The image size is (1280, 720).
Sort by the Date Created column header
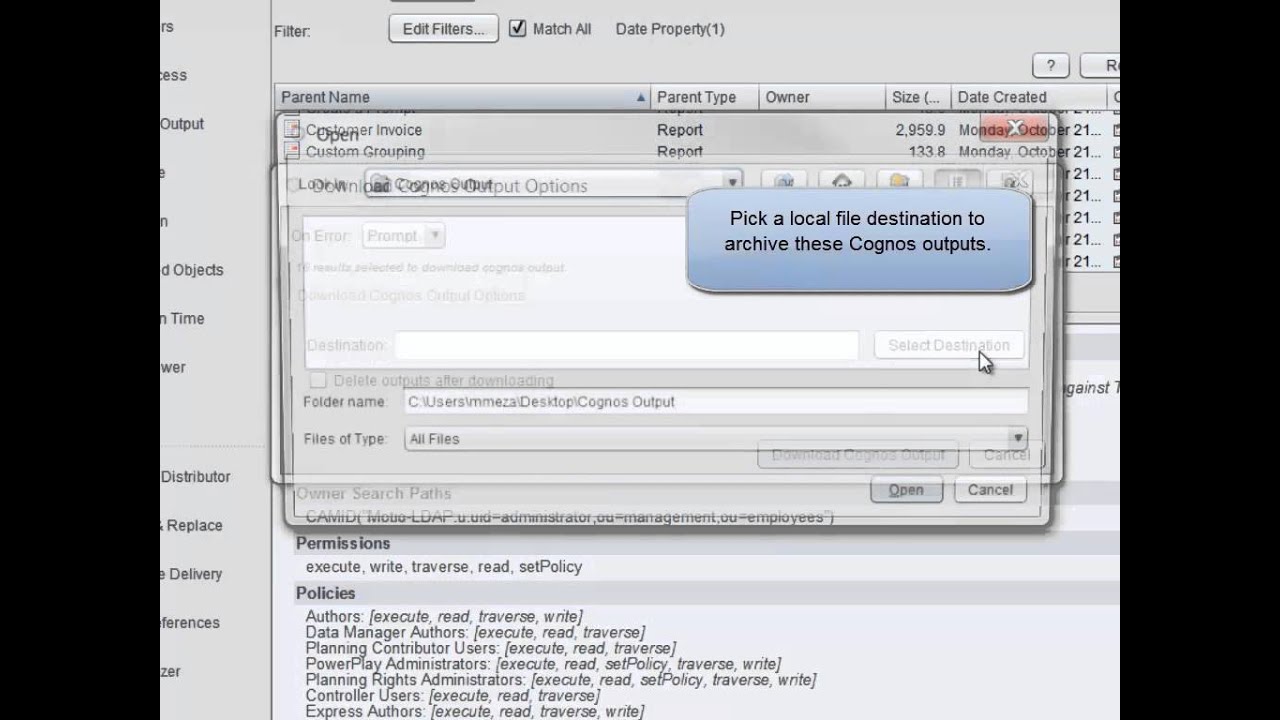coord(1029,97)
